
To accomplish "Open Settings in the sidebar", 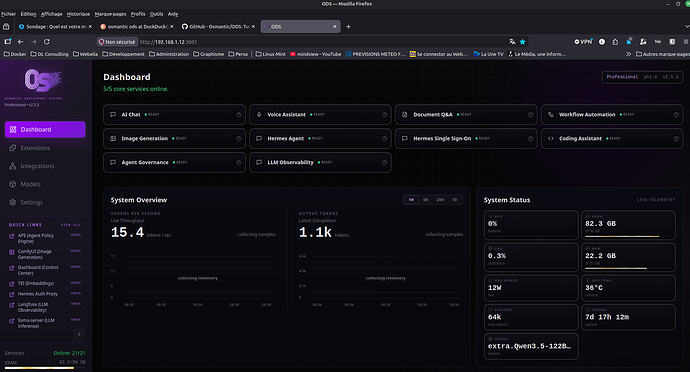I will [x=45, y=203].
